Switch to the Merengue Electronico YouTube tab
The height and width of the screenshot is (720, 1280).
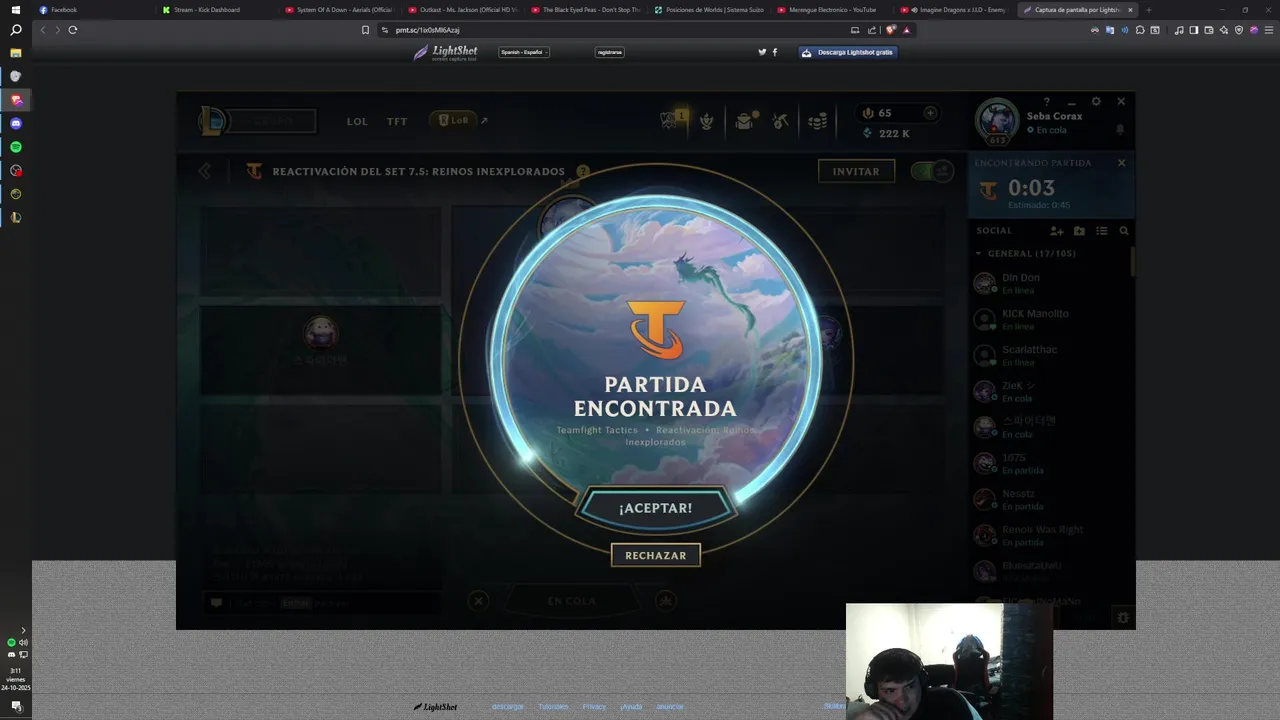[832, 10]
